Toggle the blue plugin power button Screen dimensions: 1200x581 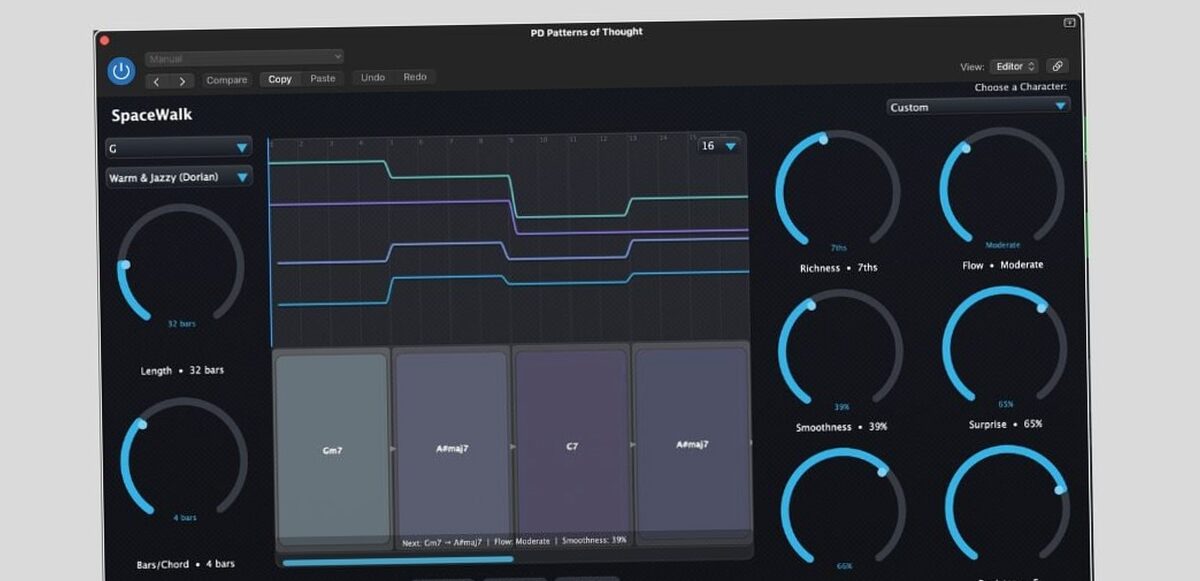(121, 71)
